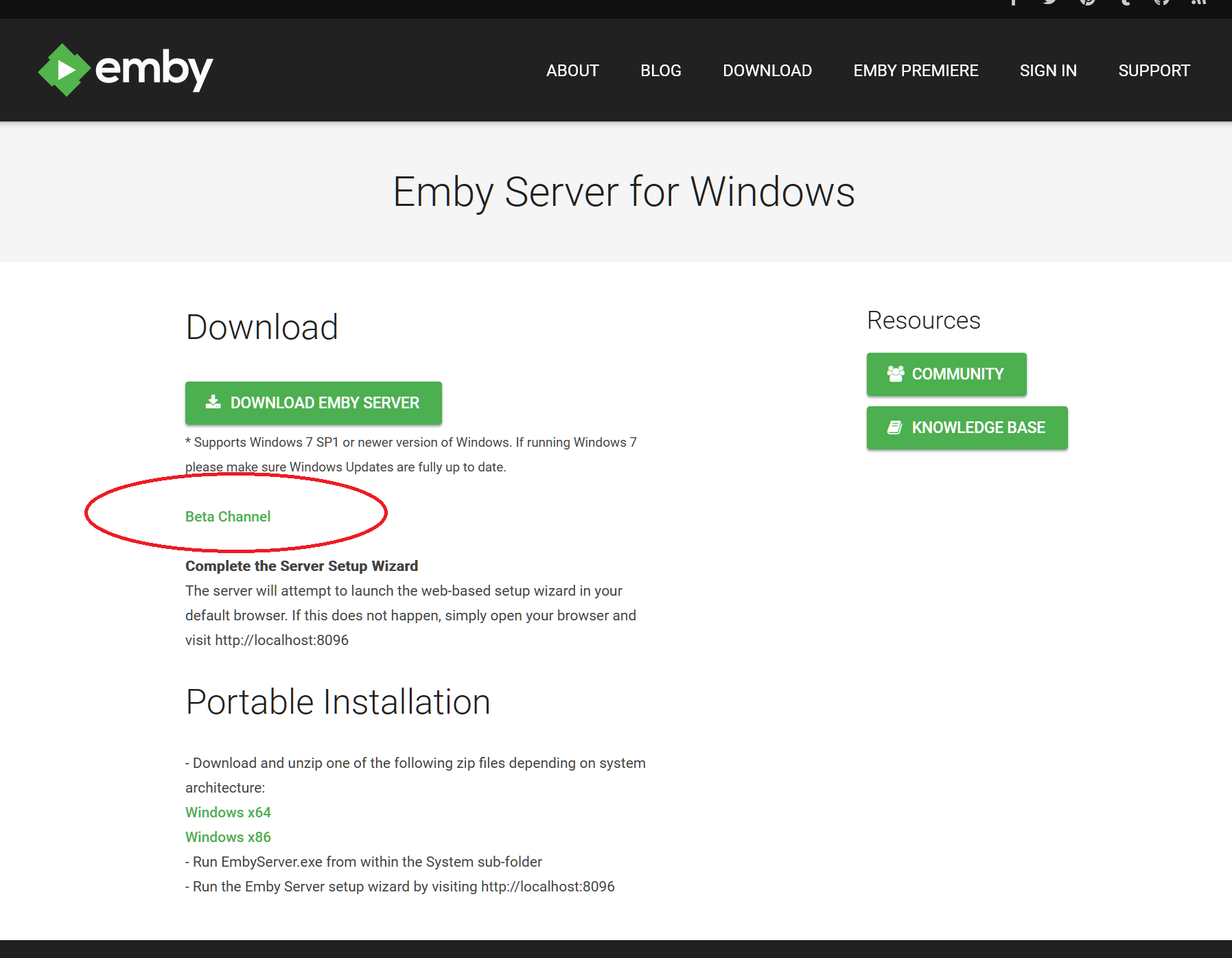Select Download in the top navigation
The height and width of the screenshot is (958, 1232).
tap(767, 71)
